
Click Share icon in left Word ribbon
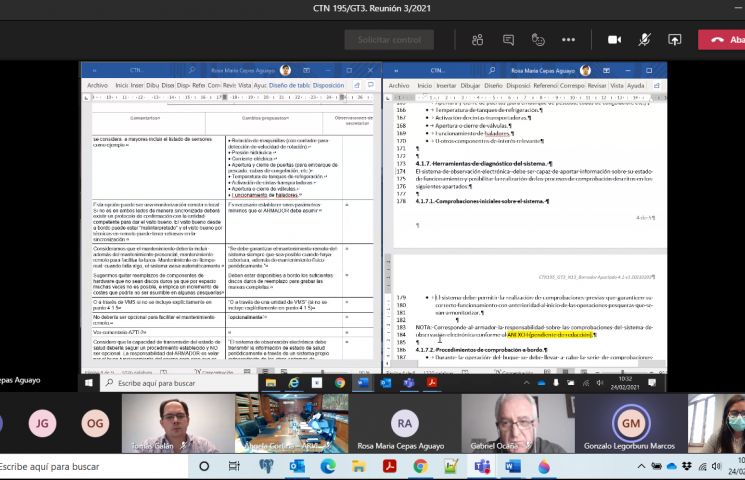[357, 86]
